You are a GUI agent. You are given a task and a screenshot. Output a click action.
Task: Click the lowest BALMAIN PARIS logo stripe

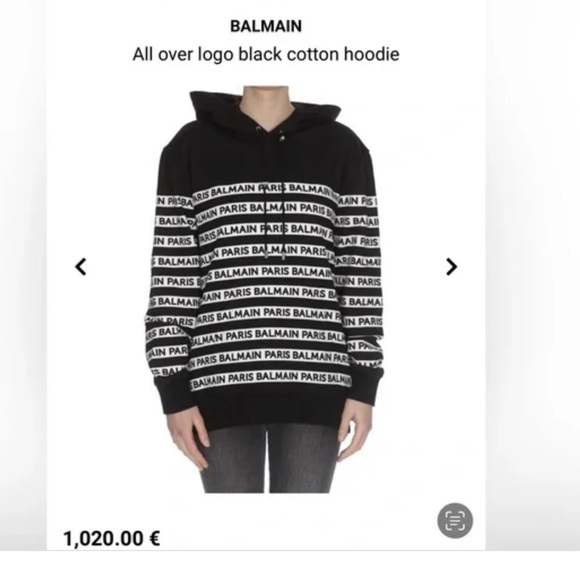point(270,378)
